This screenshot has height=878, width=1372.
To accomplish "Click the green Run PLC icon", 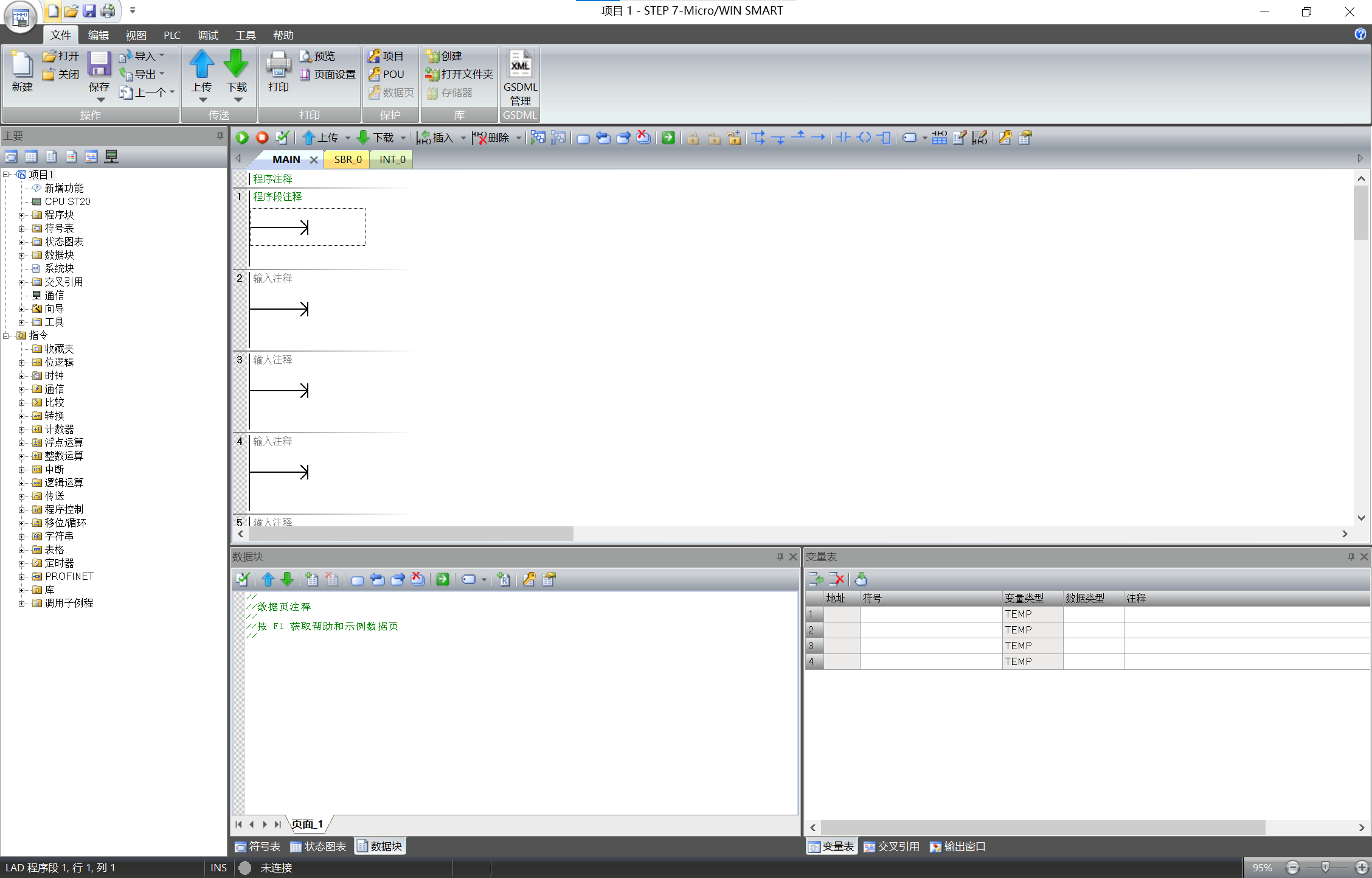I will point(242,138).
